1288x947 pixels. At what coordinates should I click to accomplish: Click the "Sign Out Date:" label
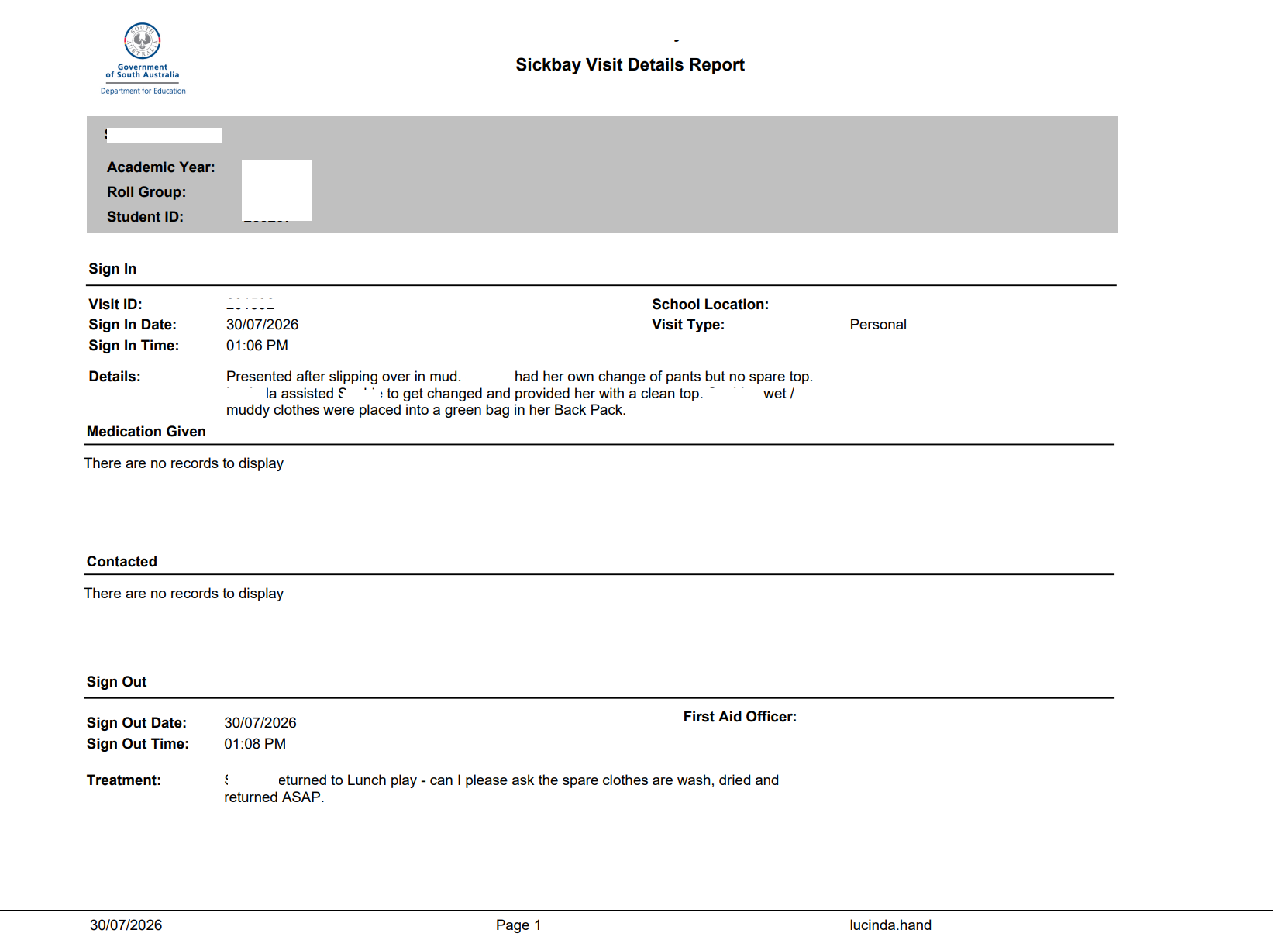coord(136,723)
